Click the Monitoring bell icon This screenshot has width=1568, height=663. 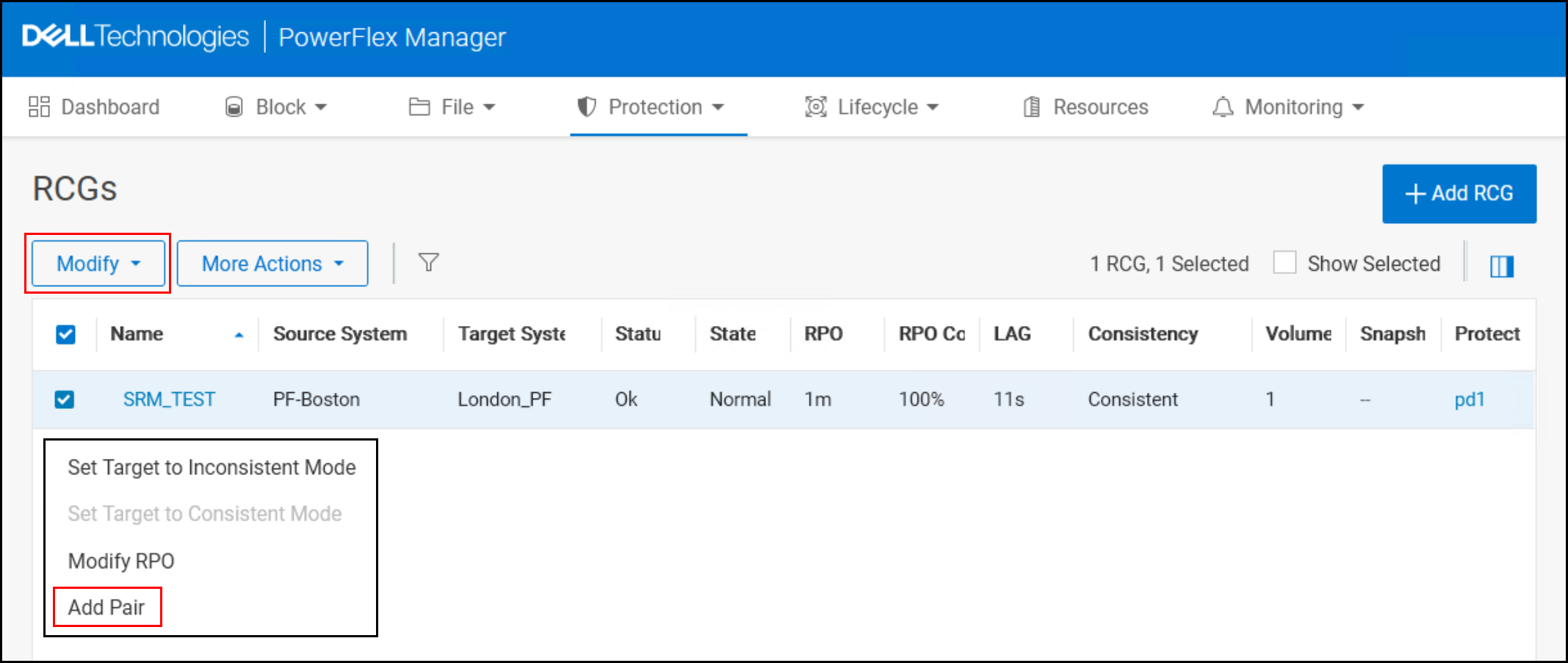(x=1223, y=107)
